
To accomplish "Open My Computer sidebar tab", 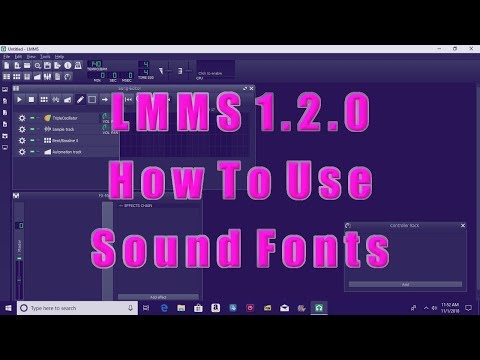I will 5,147.
